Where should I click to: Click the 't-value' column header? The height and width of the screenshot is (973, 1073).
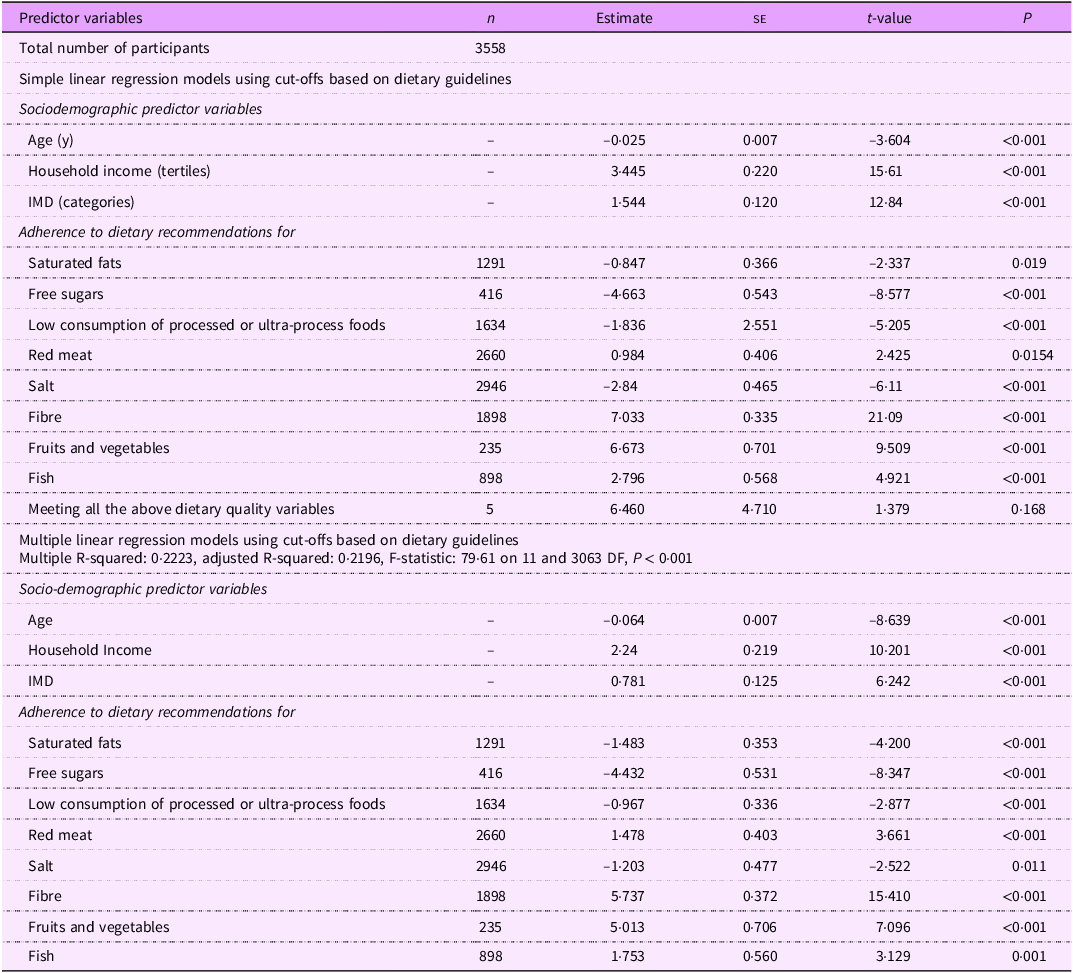click(889, 18)
